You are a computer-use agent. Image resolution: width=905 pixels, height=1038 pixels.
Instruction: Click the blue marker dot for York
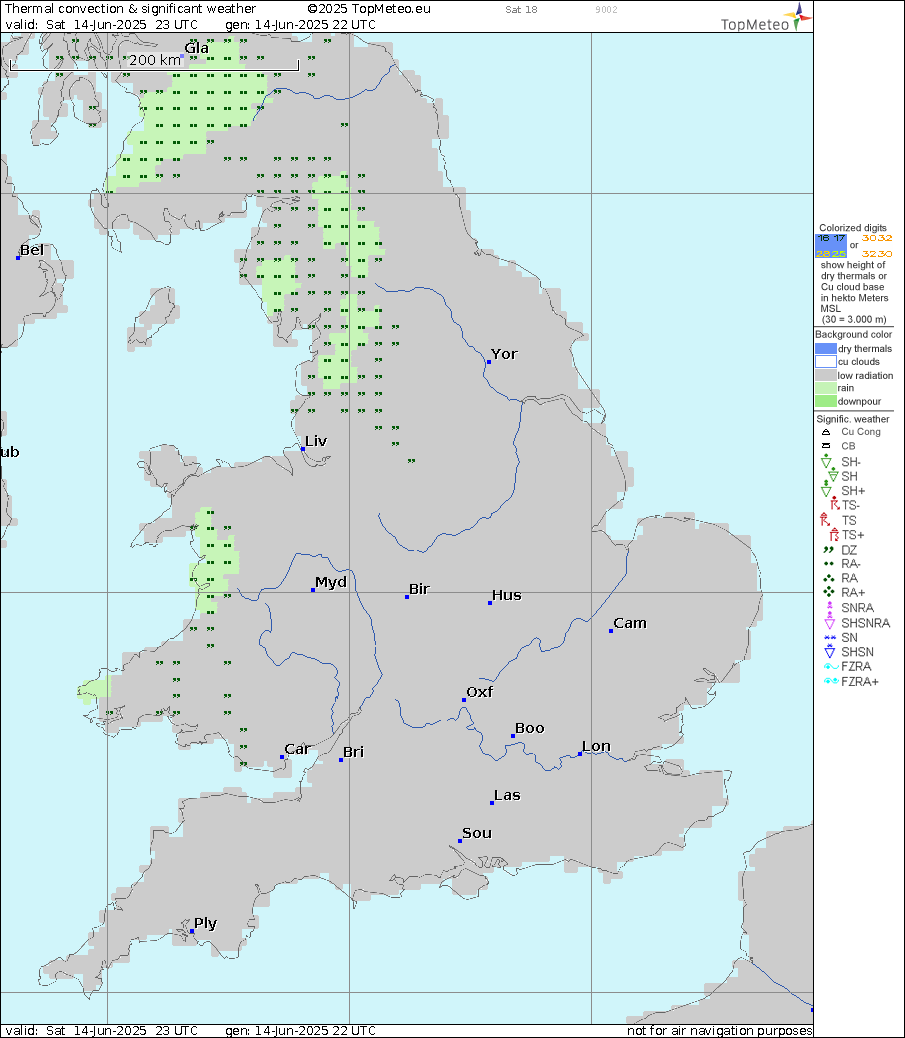[489, 362]
